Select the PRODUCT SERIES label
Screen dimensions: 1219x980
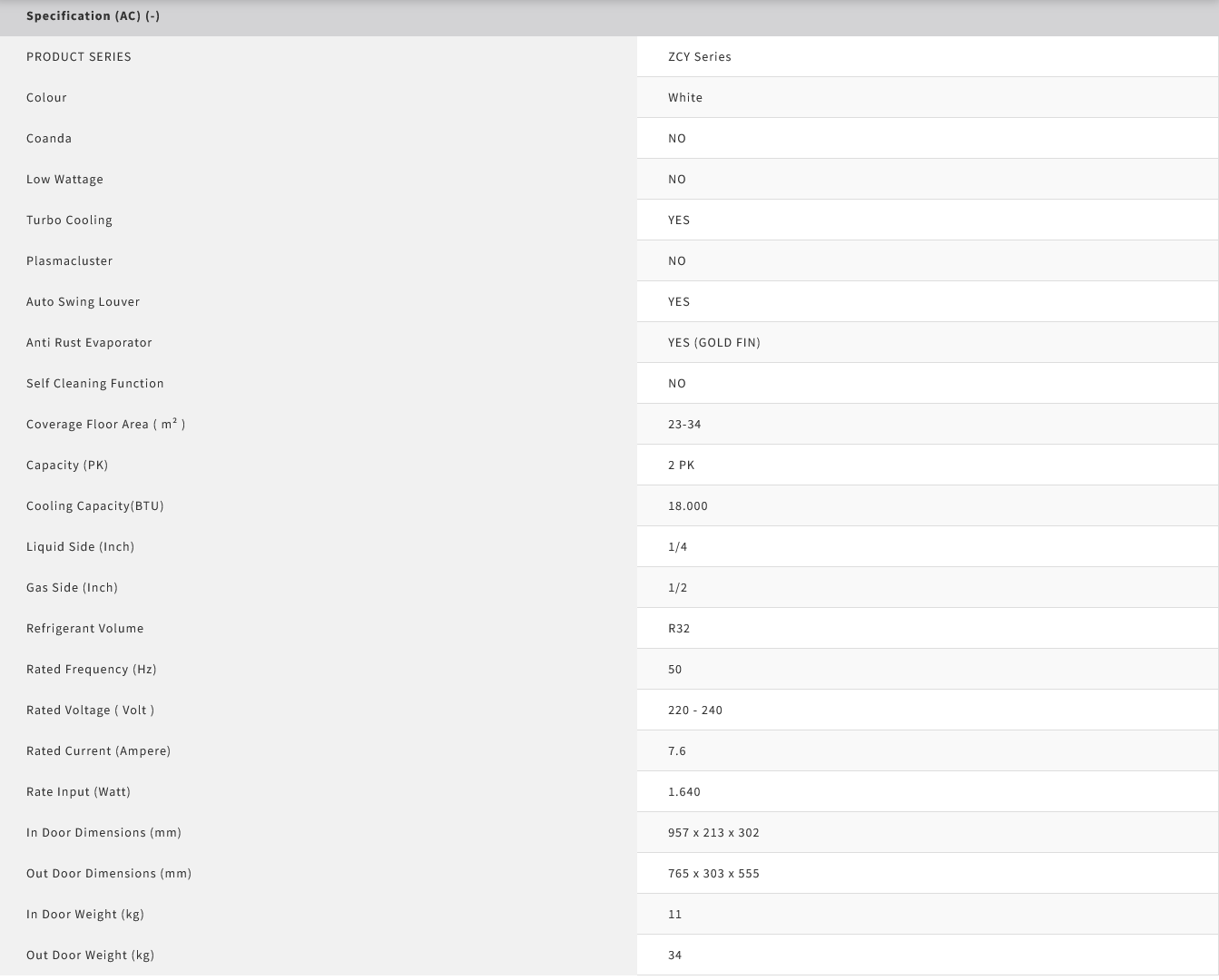pos(79,56)
